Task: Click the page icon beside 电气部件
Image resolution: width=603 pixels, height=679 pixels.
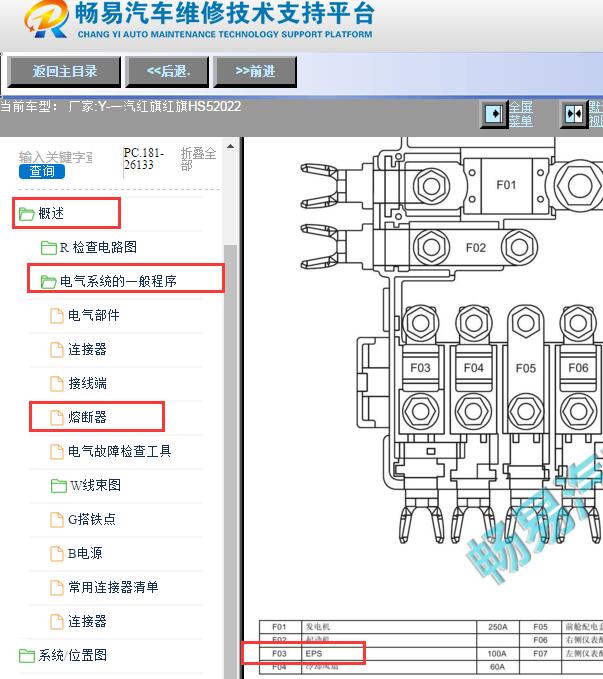Action: coord(57,316)
